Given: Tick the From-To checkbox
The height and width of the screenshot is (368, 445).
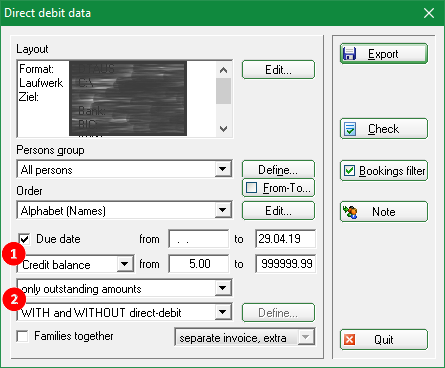Looking at the screenshot, I should (x=251, y=188).
